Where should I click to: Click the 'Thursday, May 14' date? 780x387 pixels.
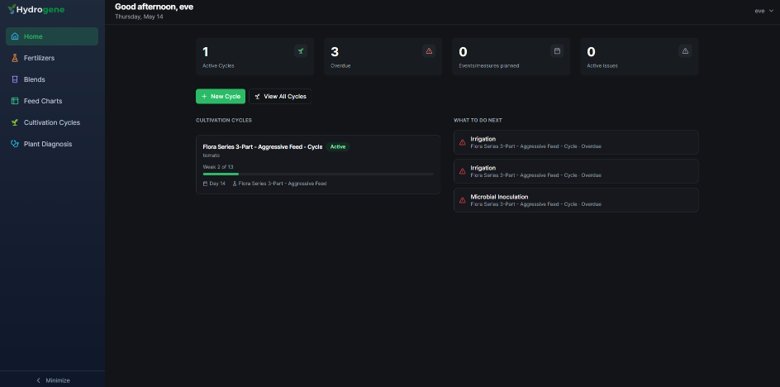139,17
